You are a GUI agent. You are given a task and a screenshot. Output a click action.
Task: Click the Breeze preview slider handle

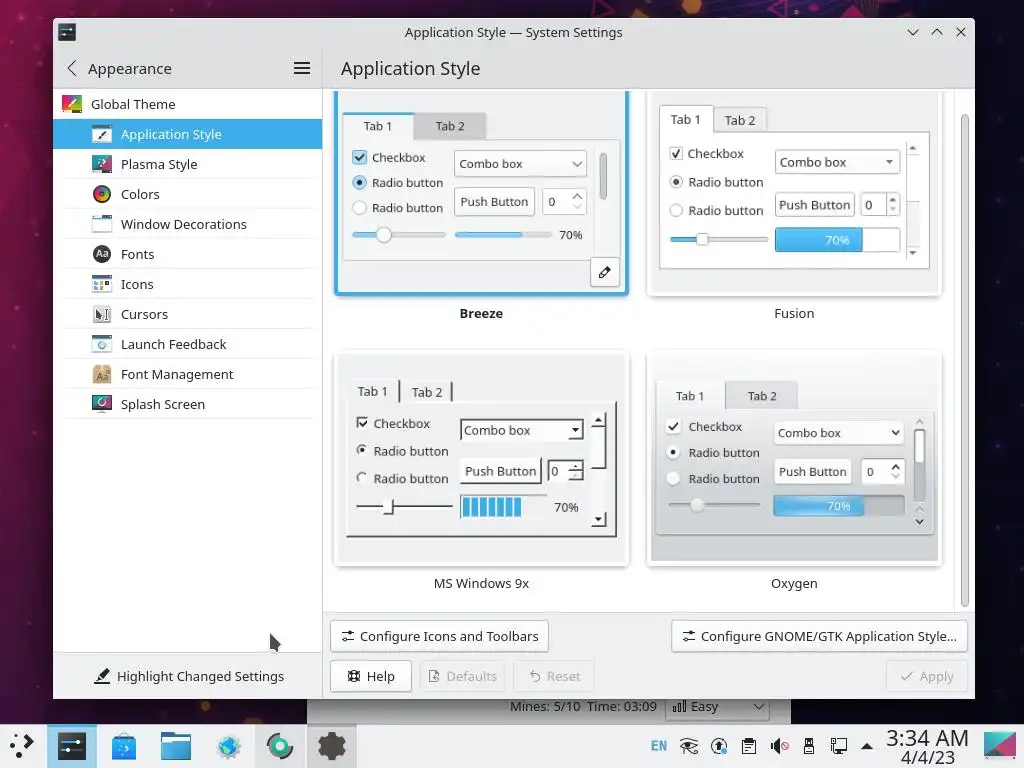coord(383,234)
